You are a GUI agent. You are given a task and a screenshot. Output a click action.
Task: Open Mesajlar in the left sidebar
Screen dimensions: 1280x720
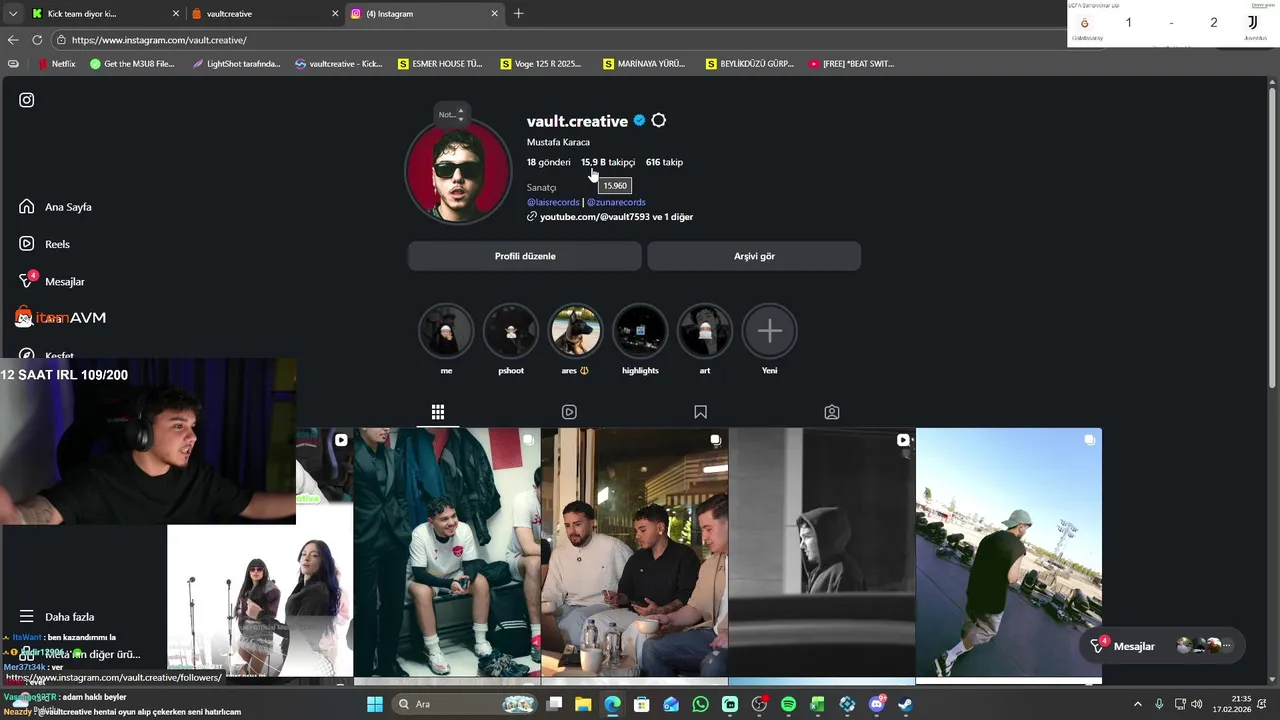click(x=52, y=281)
